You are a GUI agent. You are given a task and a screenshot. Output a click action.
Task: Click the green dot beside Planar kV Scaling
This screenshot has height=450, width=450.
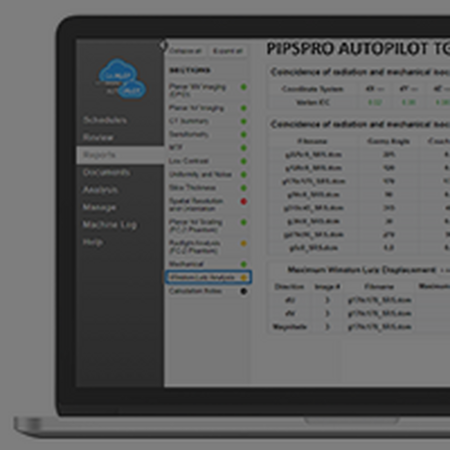[x=244, y=222]
